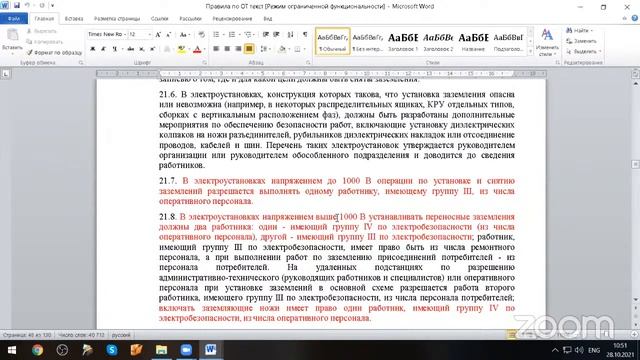
Task: Toggle italic formatting
Action: click(104, 49)
